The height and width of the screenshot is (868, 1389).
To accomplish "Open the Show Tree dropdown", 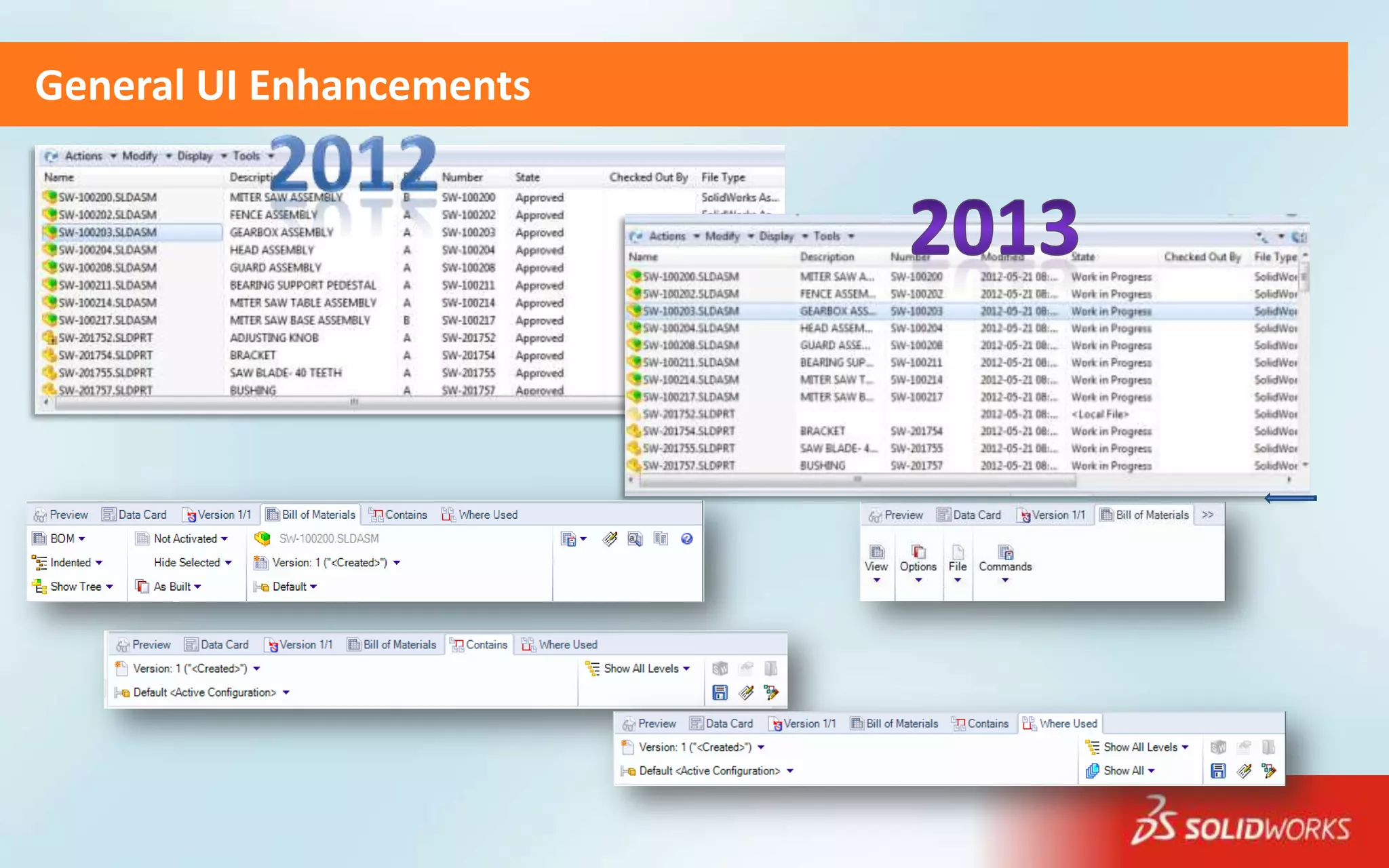I will coord(81,587).
